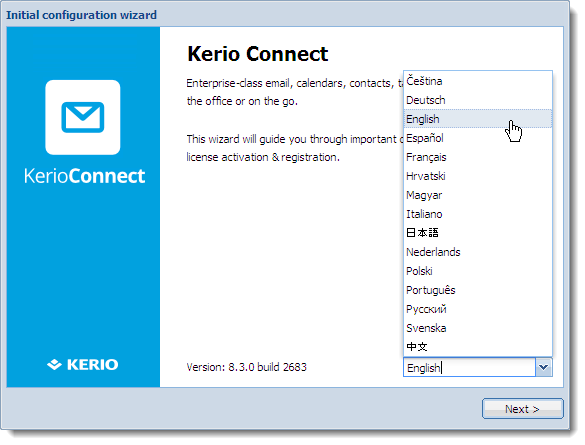Select the Japanese 日本語 language option
The width and height of the screenshot is (585, 445).
[x=478, y=233]
